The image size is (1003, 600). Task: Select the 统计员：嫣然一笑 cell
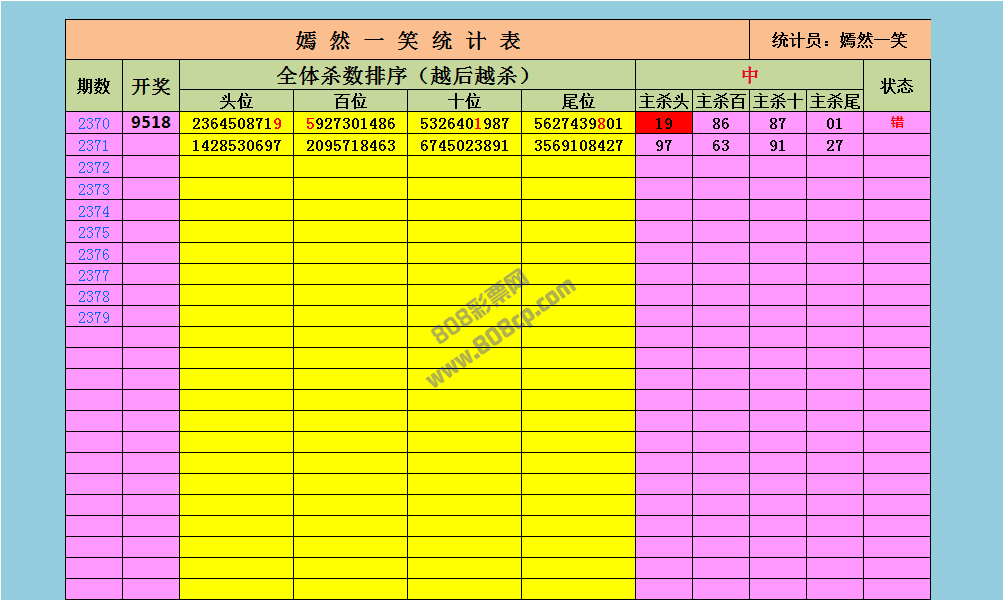pos(840,41)
